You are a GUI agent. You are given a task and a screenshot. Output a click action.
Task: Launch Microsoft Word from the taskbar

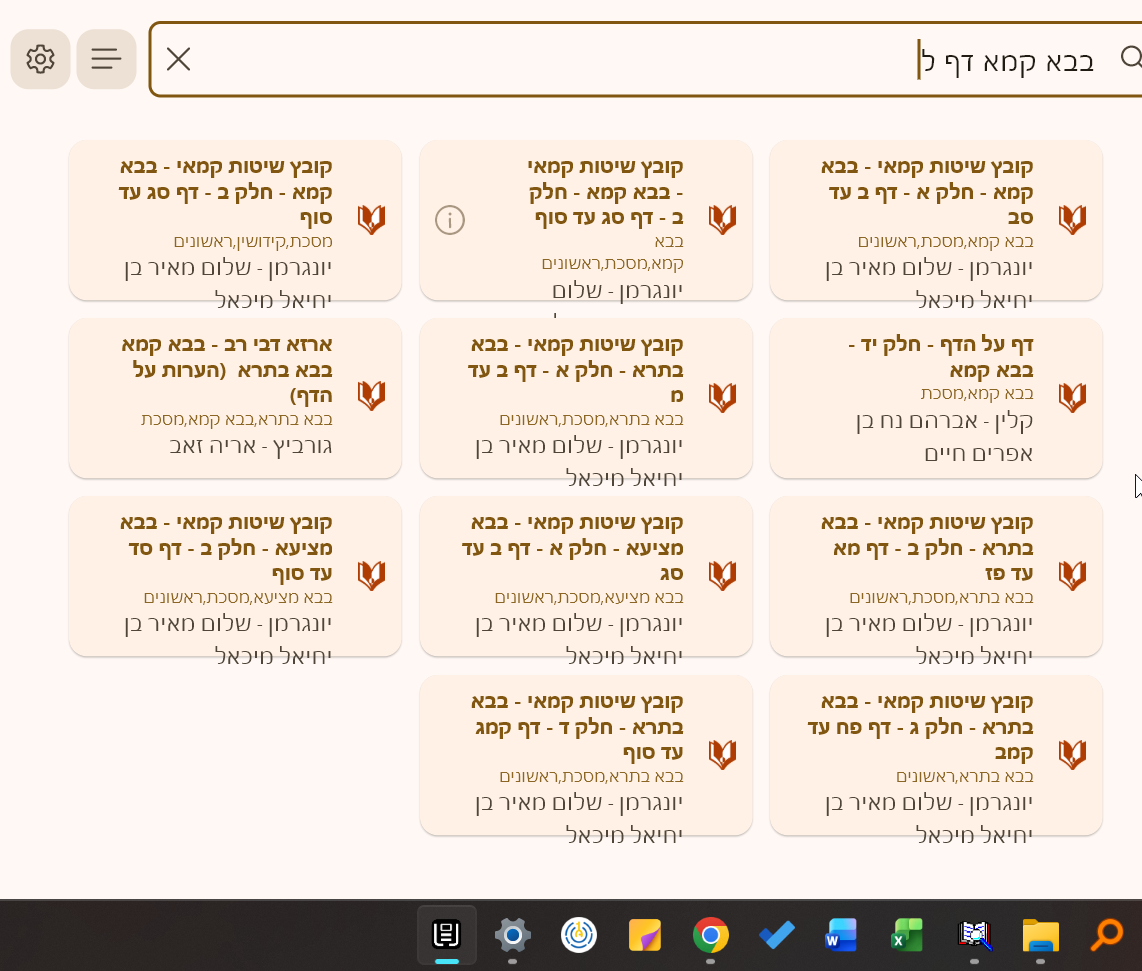coord(841,936)
